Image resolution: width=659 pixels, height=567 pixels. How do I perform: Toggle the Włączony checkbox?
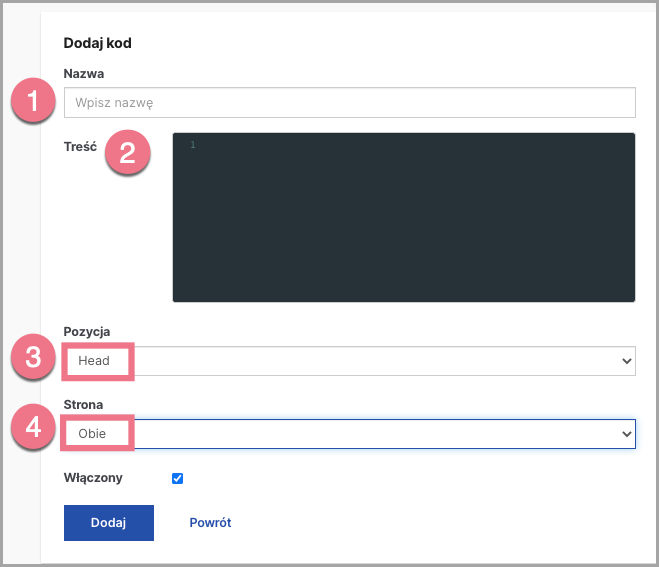tap(177, 478)
